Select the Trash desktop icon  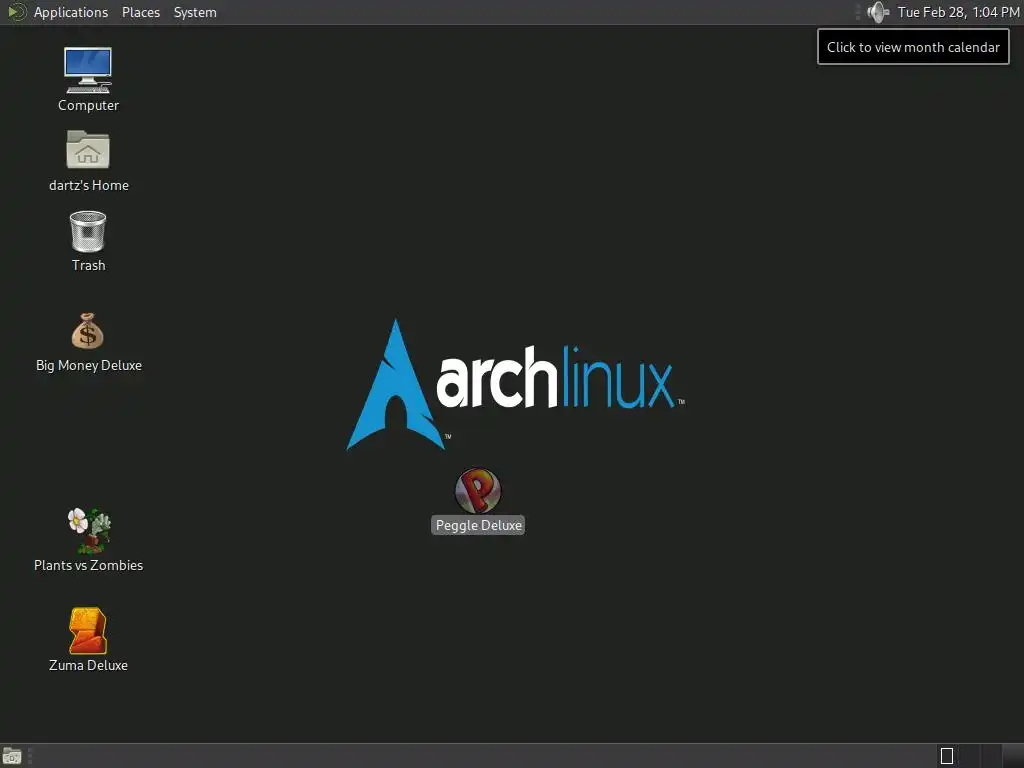[88, 231]
